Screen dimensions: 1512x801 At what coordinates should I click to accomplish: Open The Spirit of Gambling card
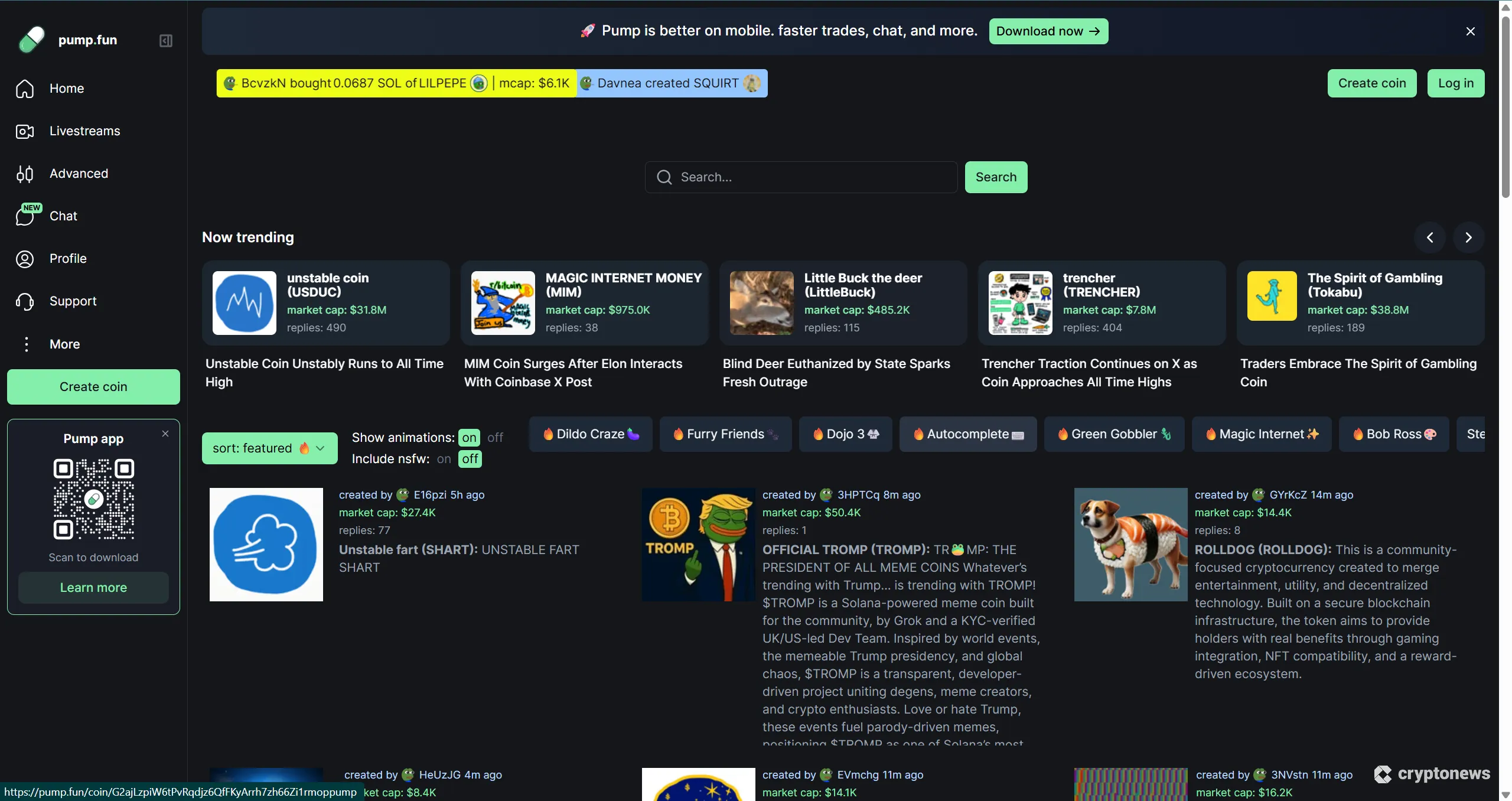pyautogui.click(x=1361, y=303)
